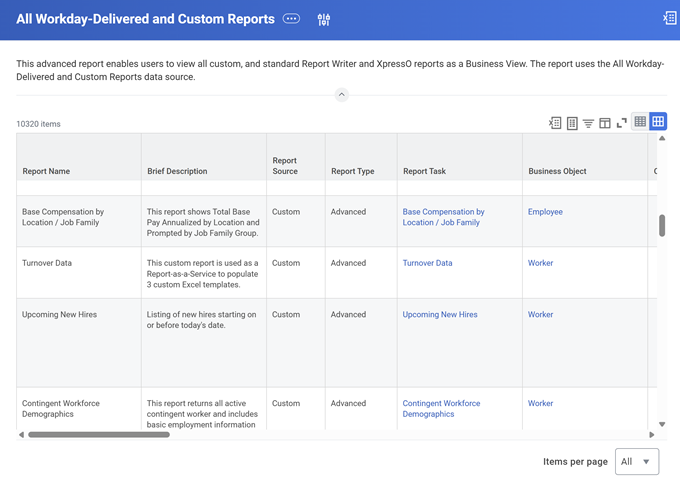Click 10320 items count label
The image size is (680, 480).
pyautogui.click(x=38, y=124)
